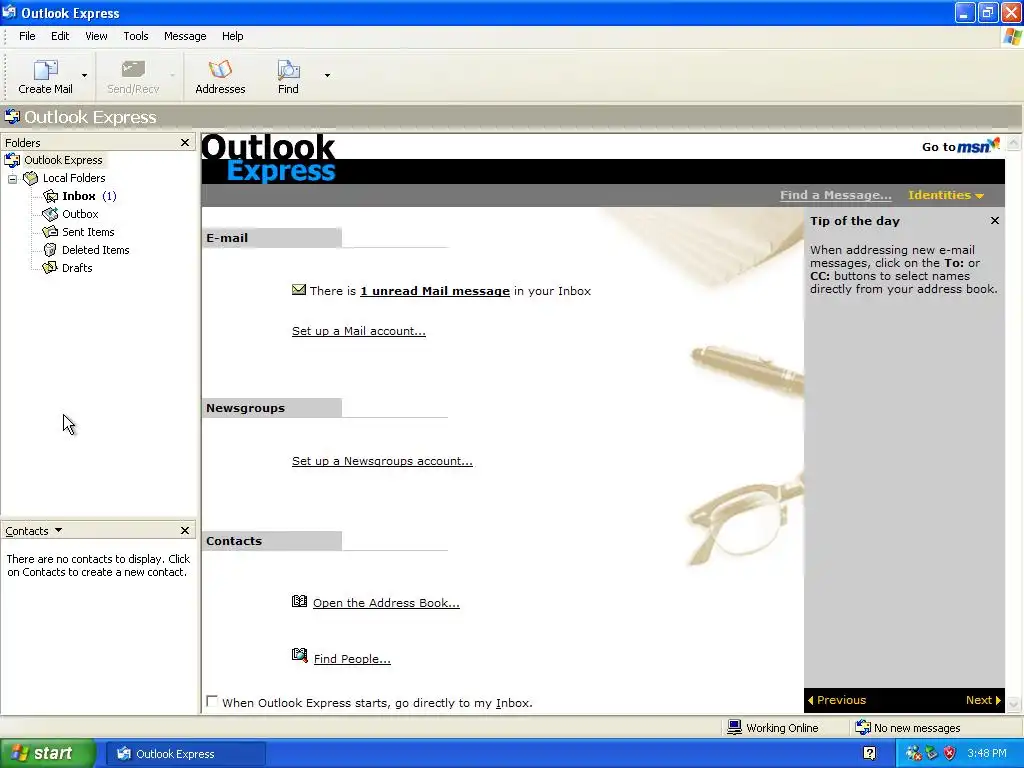
Task: Click the Create Mail toolbar icon
Action: (45, 70)
